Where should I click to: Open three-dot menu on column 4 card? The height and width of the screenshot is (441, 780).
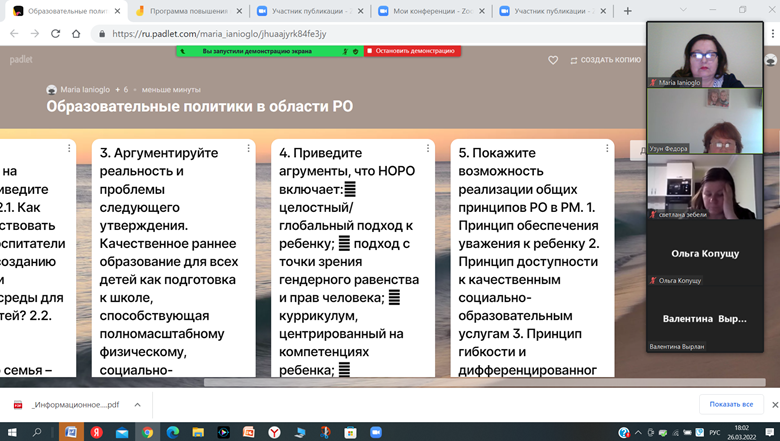click(428, 148)
